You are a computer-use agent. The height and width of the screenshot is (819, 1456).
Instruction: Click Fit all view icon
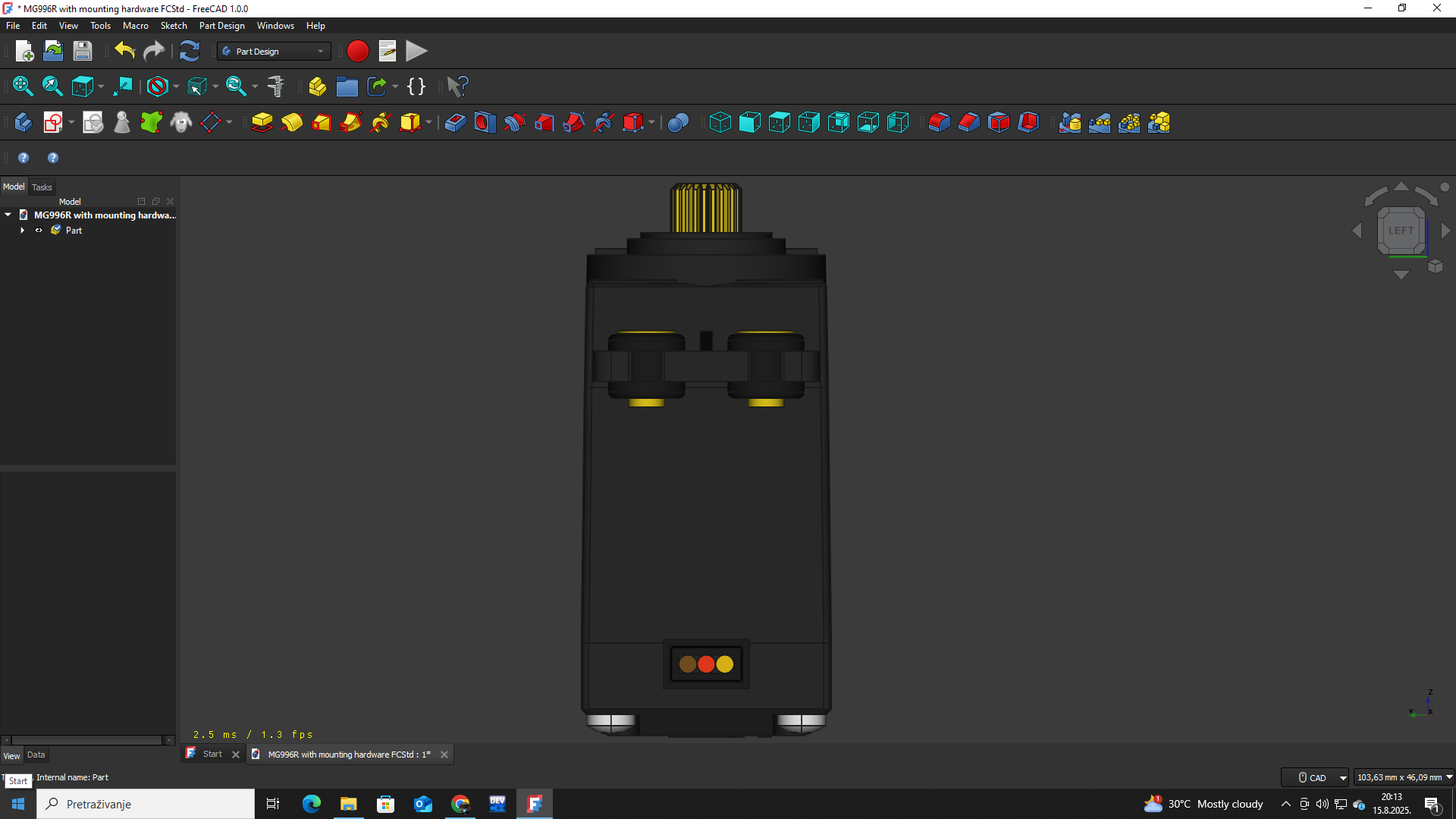click(23, 86)
